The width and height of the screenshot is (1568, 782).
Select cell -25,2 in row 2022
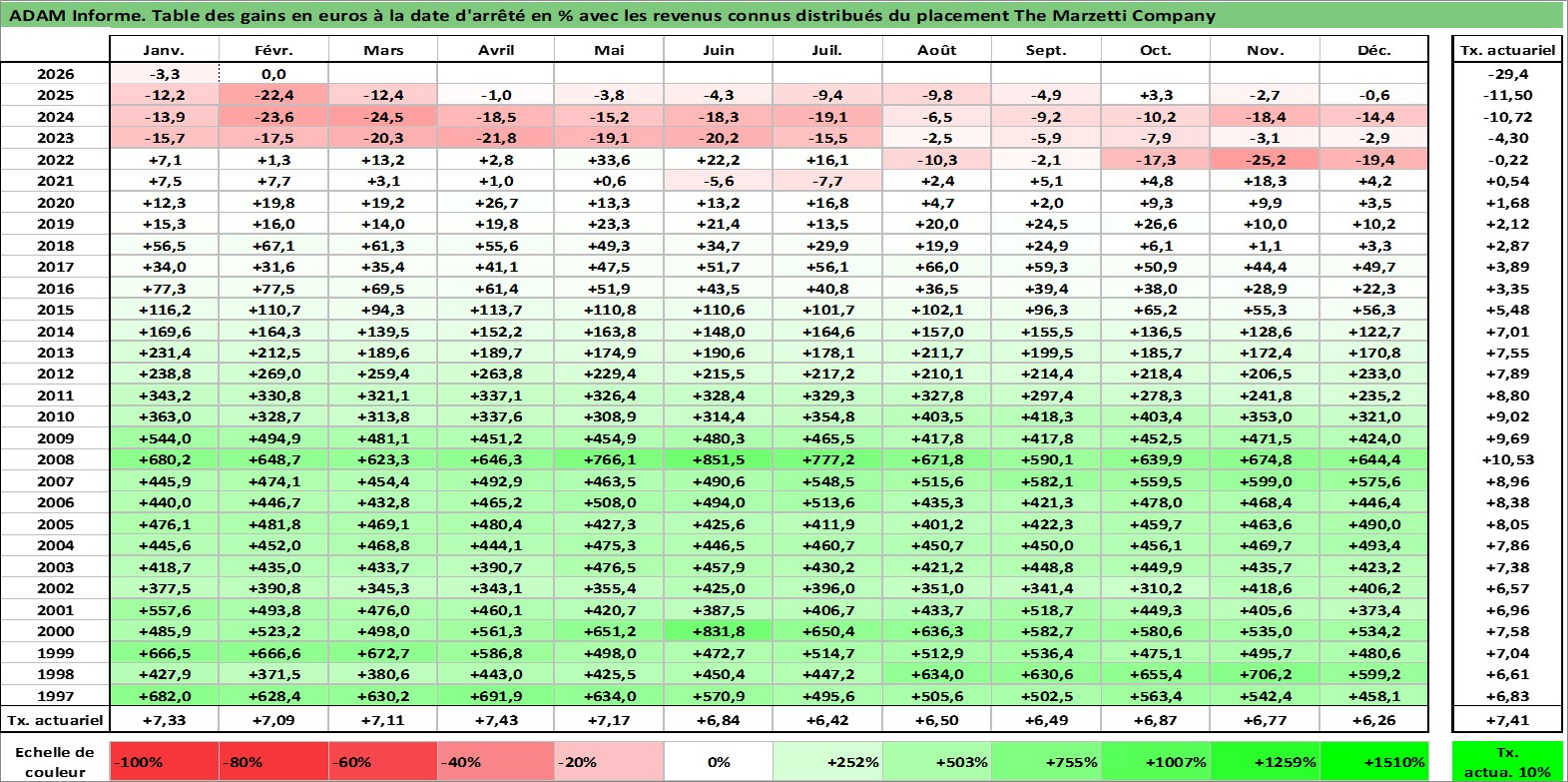[x=1265, y=160]
